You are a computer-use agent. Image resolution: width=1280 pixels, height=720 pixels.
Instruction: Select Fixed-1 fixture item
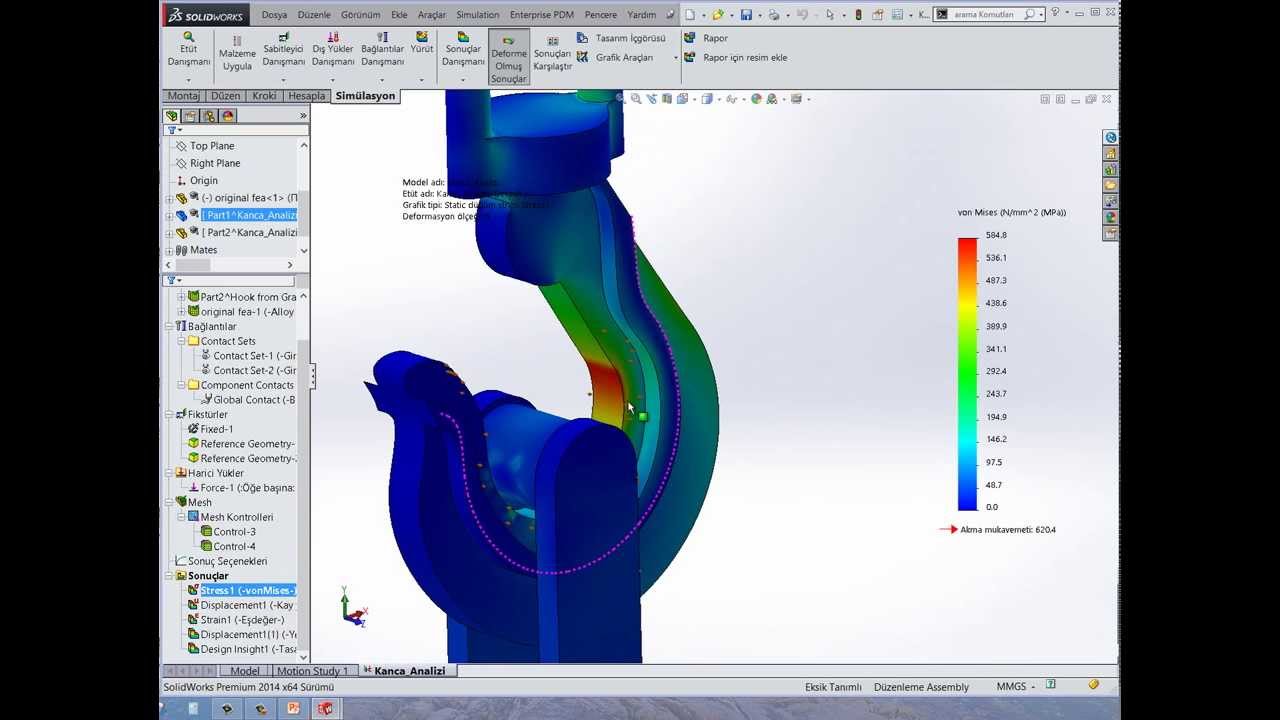pos(216,429)
